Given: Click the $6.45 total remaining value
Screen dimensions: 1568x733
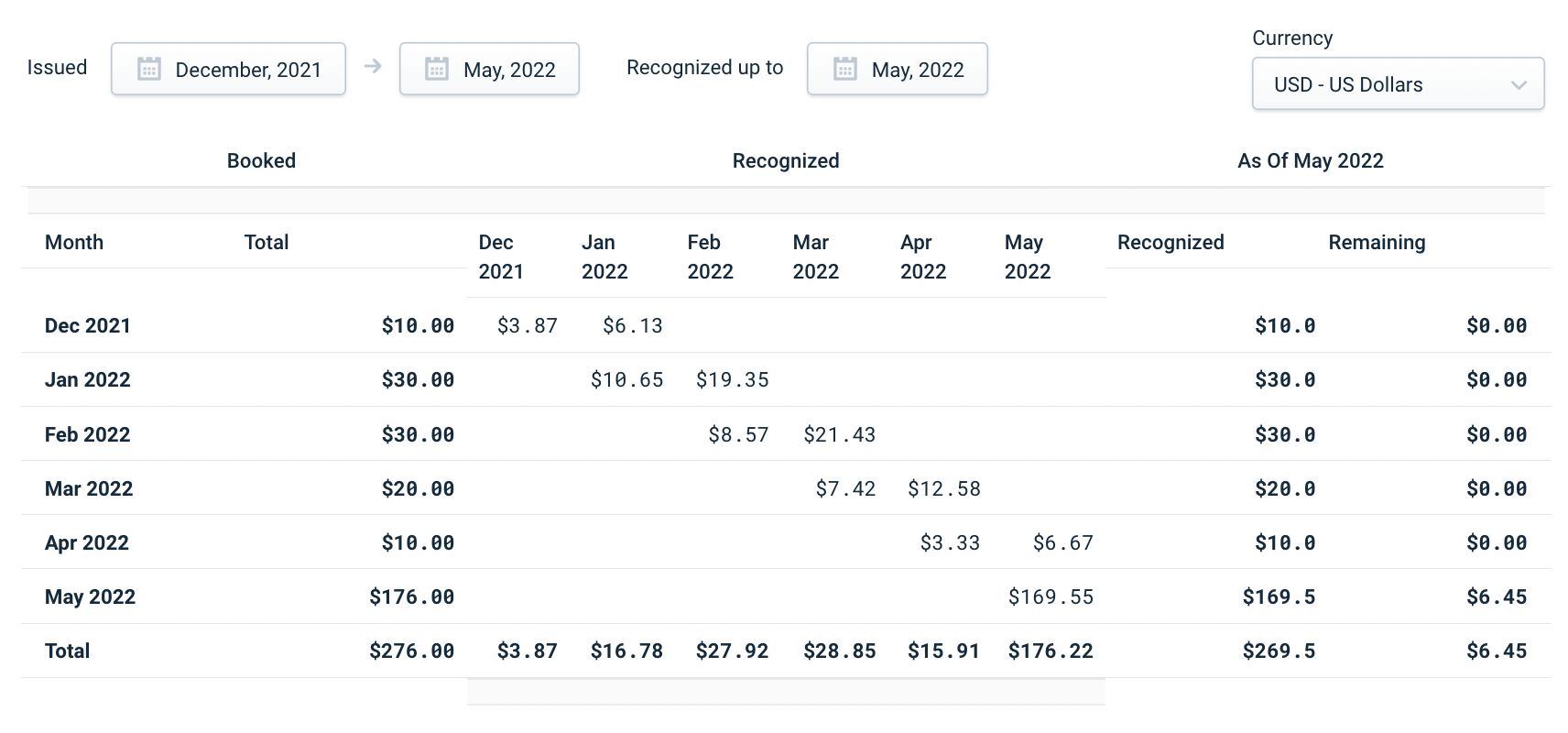Looking at the screenshot, I should pyautogui.click(x=1498, y=651).
